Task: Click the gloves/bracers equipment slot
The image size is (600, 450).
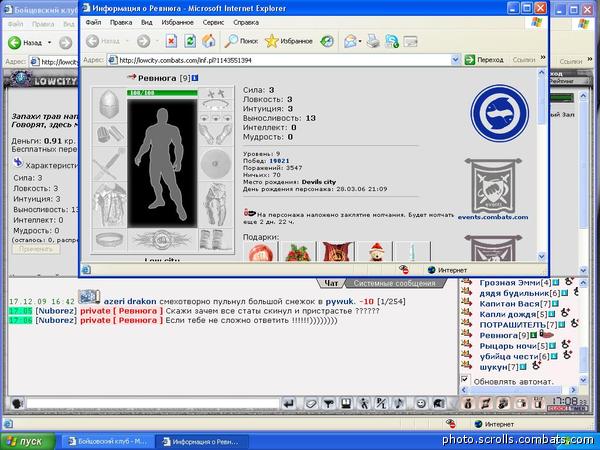Action: [109, 134]
